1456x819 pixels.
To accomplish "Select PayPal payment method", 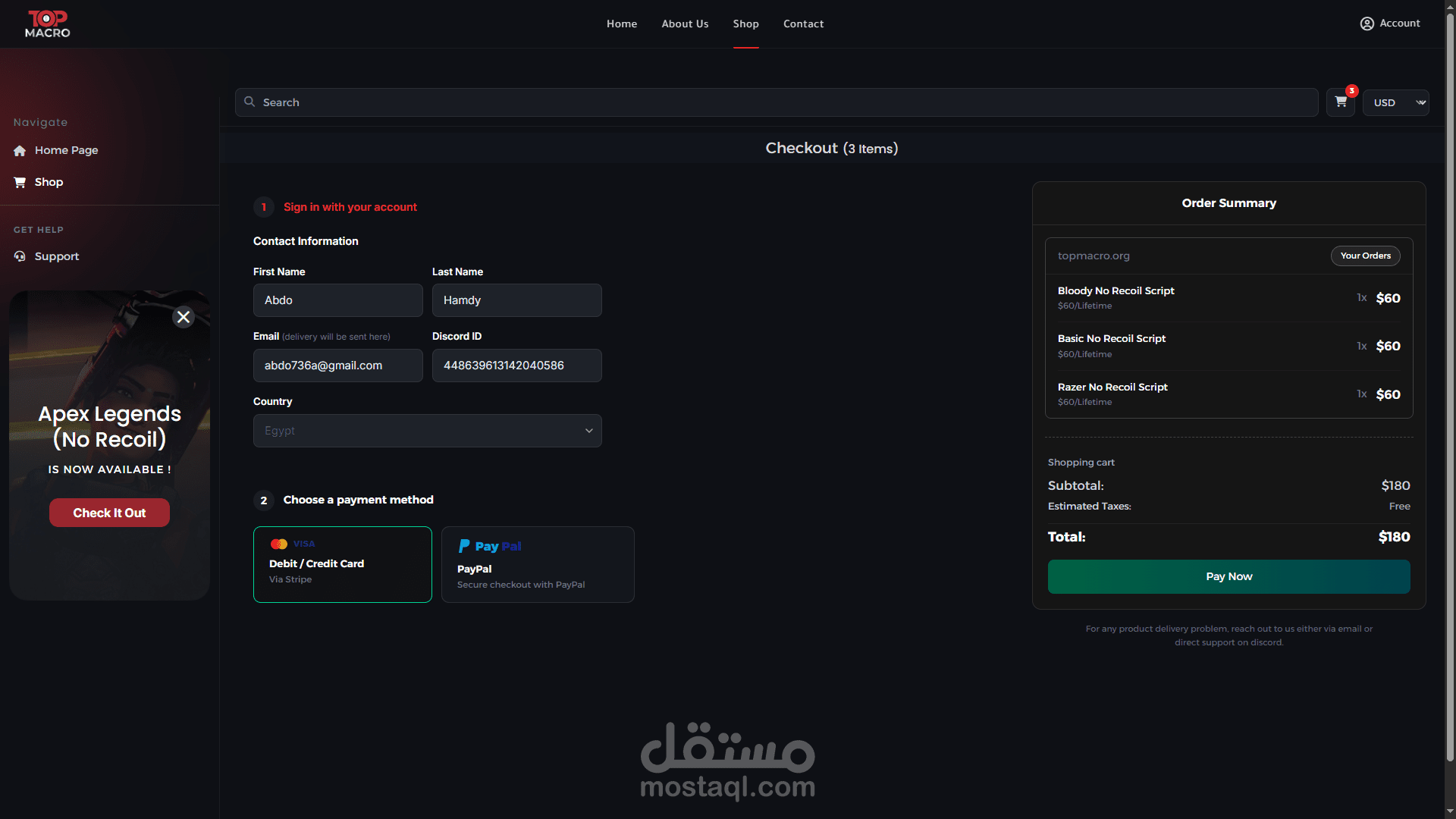I will (x=538, y=564).
